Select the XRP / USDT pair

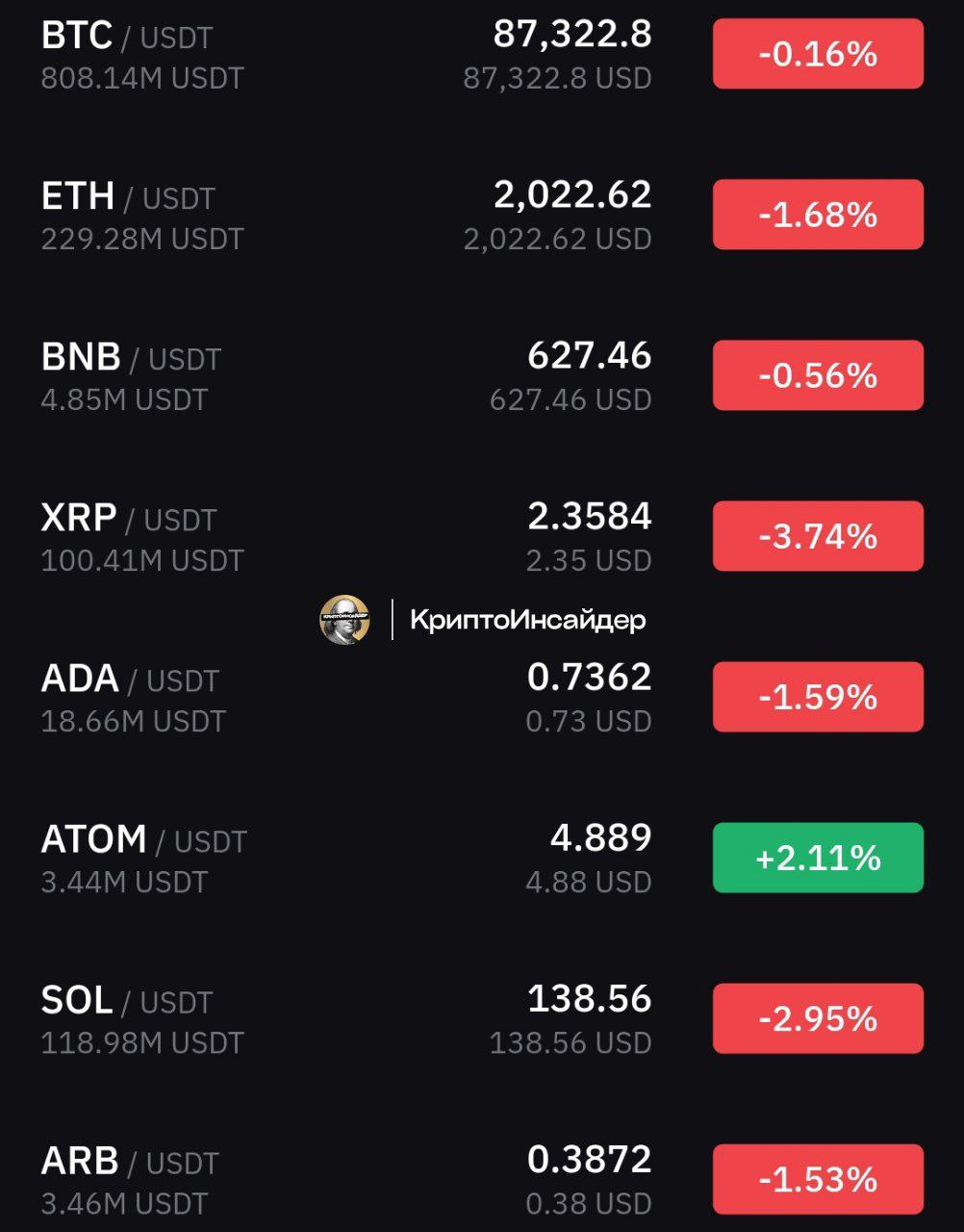[482, 536]
